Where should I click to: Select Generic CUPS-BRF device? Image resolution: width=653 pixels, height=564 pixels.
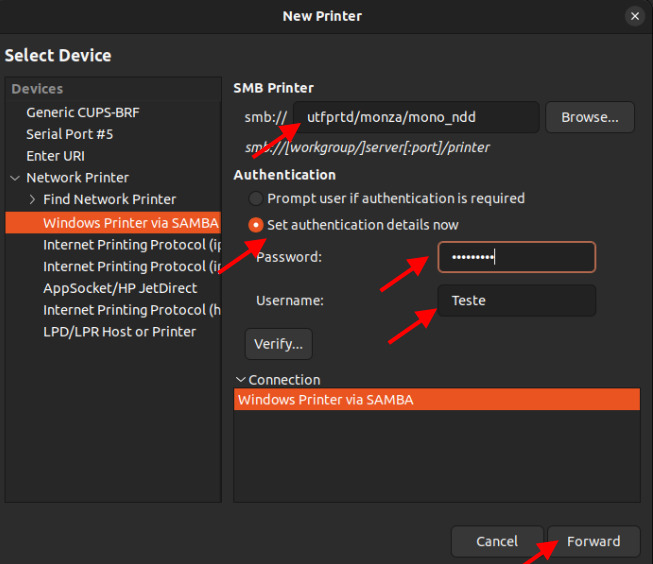[x=84, y=112]
